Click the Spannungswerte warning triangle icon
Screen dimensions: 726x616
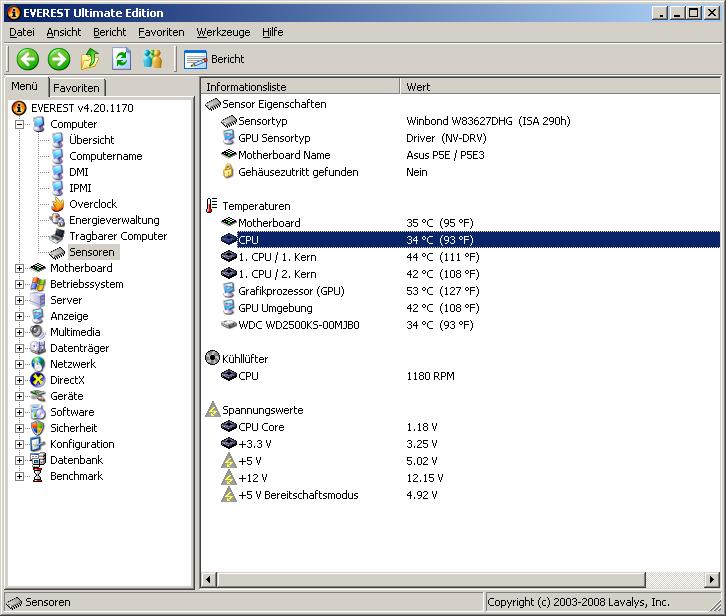coord(213,410)
